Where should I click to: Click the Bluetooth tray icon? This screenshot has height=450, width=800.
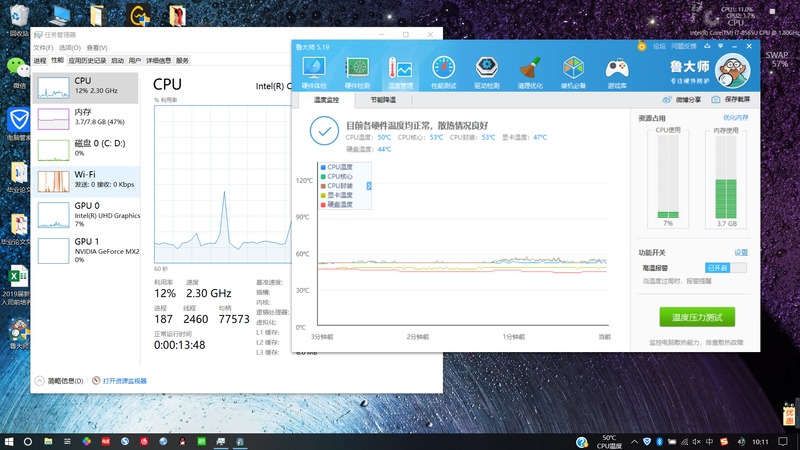click(x=659, y=442)
